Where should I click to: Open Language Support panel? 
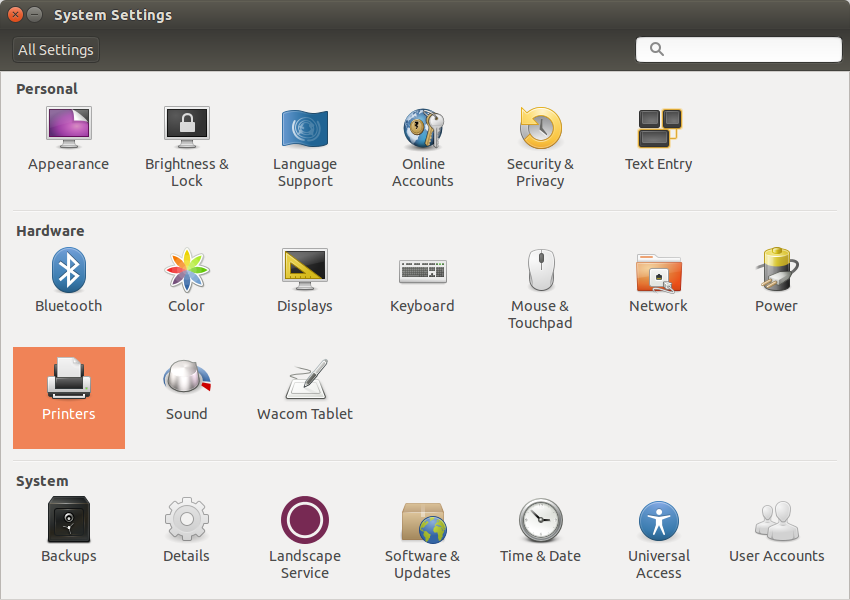(x=305, y=147)
